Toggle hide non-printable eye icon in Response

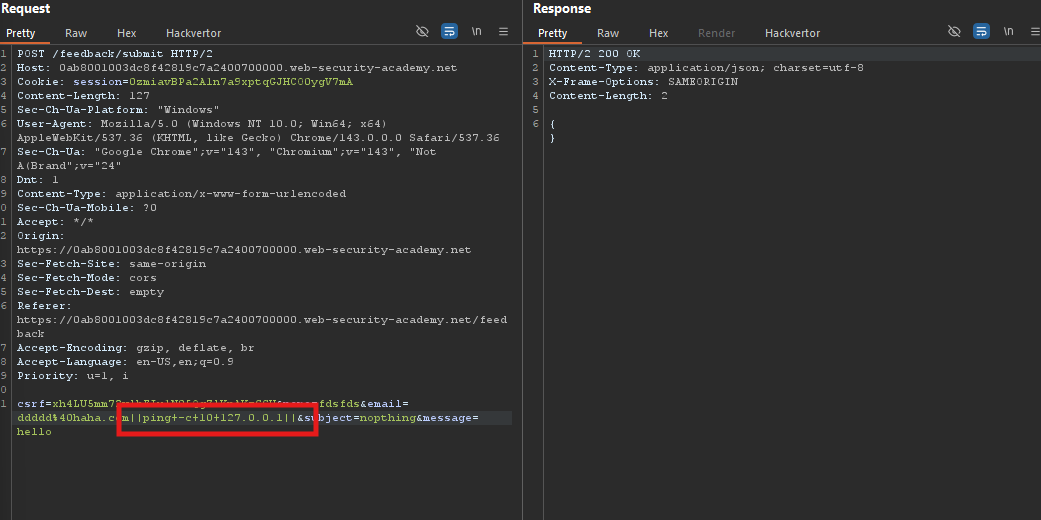click(x=954, y=31)
